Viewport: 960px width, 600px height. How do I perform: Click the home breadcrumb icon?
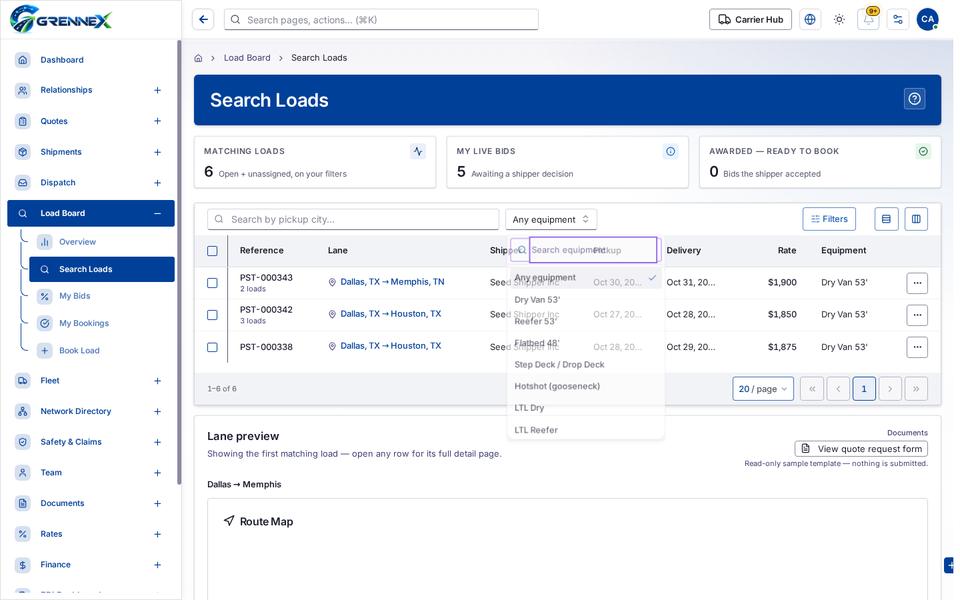(198, 58)
